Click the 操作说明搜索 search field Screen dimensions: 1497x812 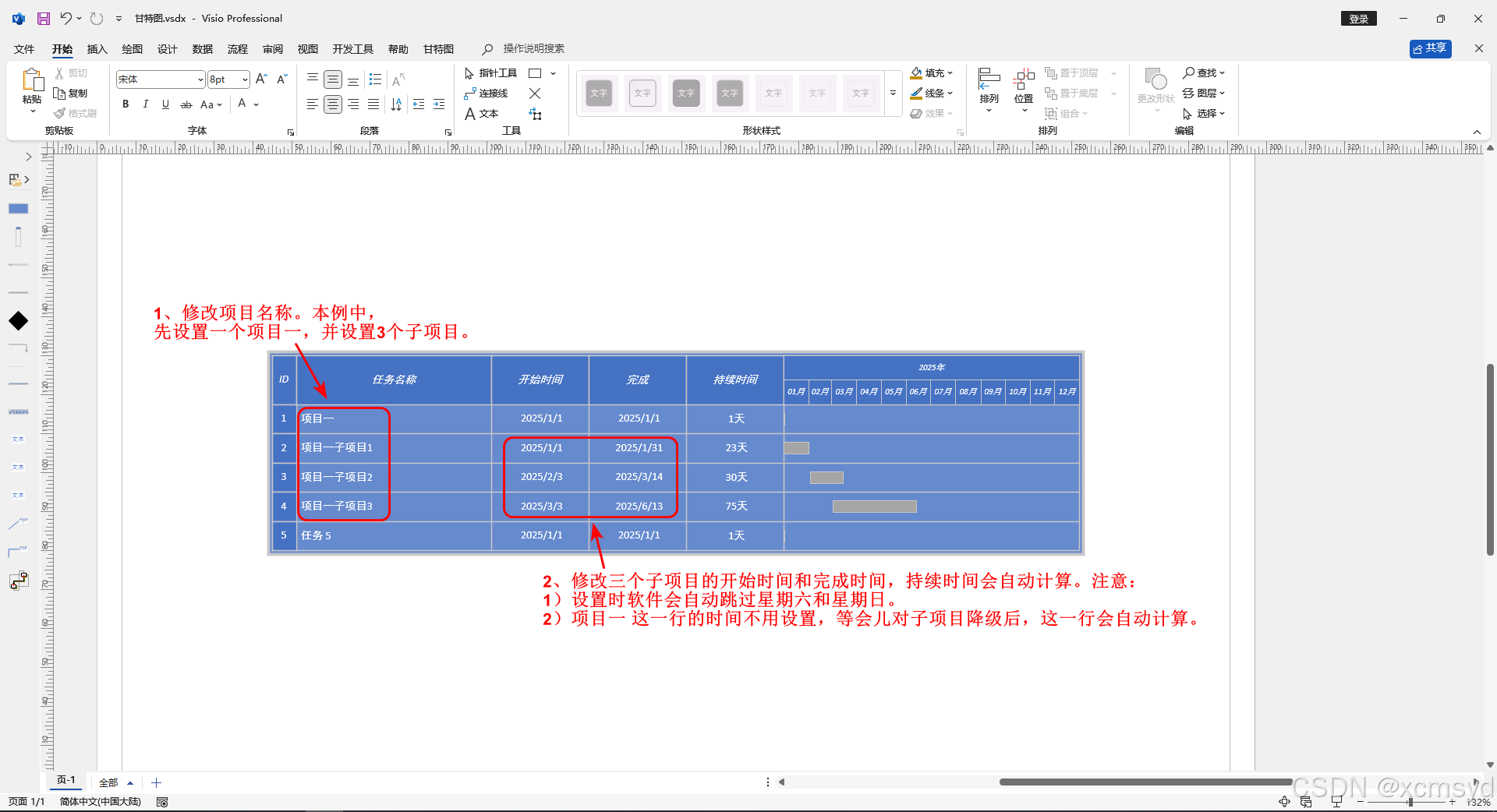click(x=533, y=49)
